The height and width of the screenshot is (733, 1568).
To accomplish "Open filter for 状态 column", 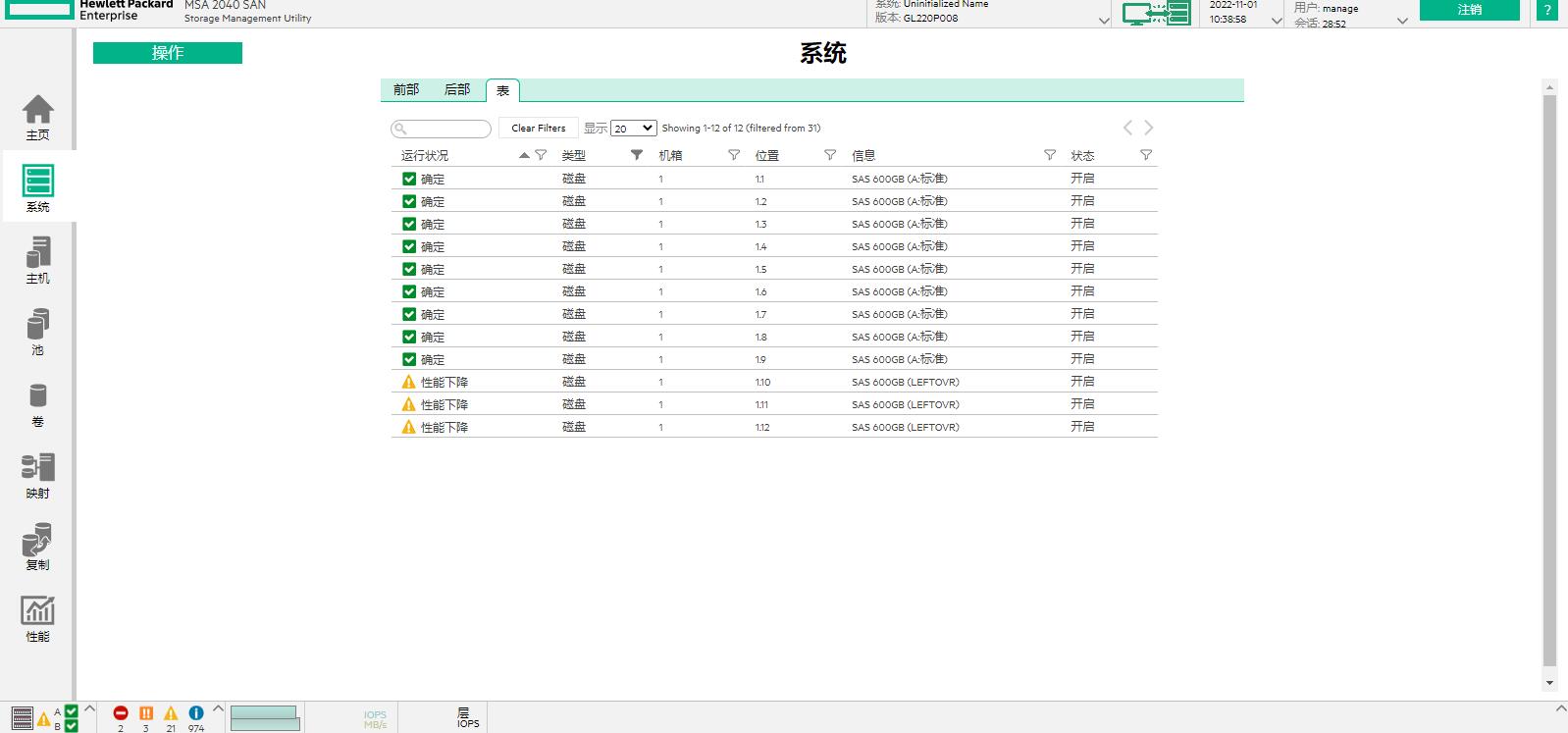I will 1146,155.
